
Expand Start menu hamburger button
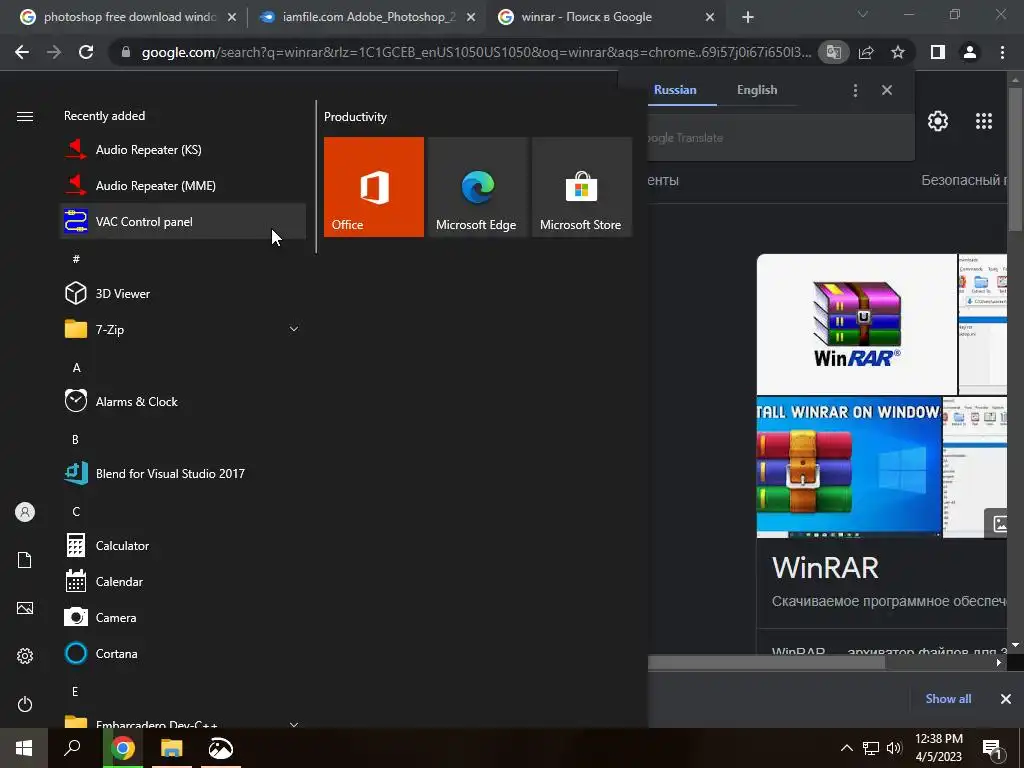(x=25, y=116)
